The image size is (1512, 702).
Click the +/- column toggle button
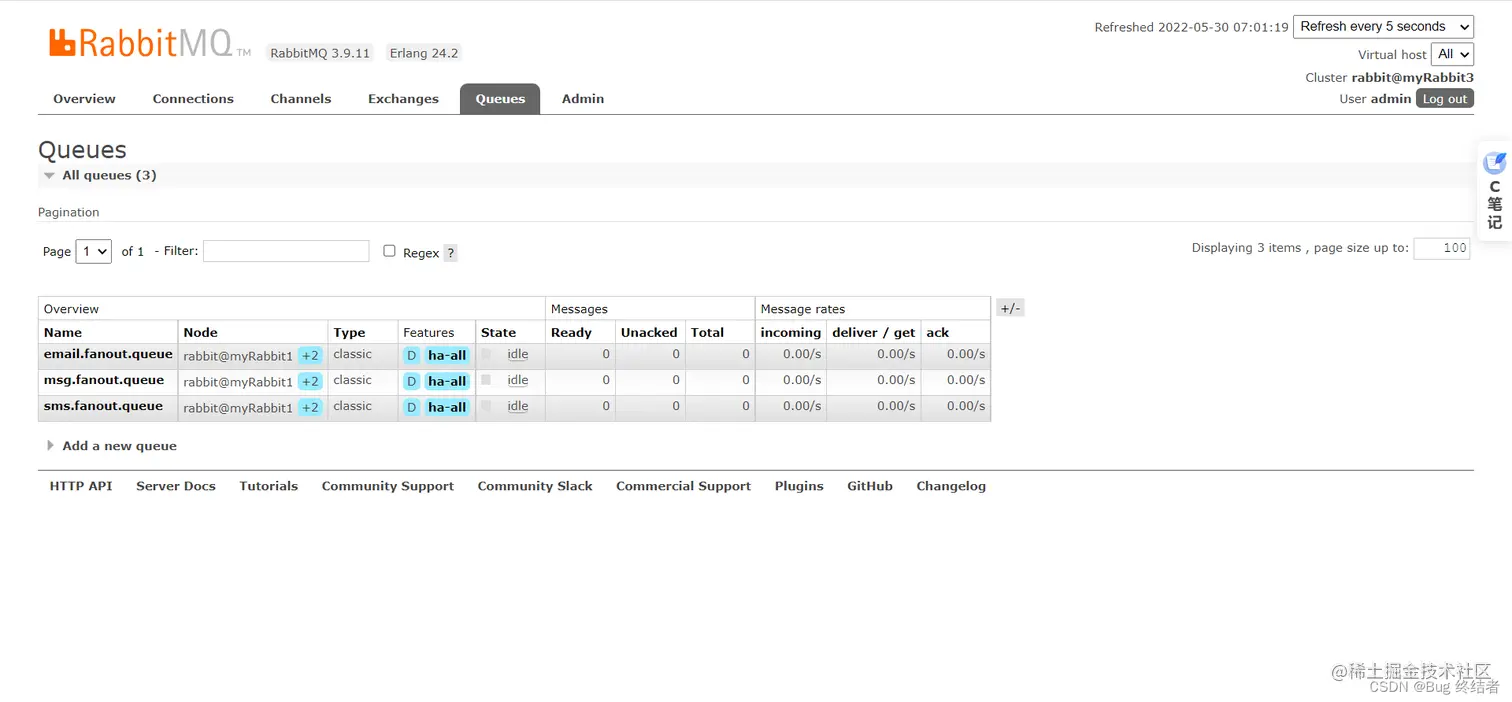coord(1010,308)
